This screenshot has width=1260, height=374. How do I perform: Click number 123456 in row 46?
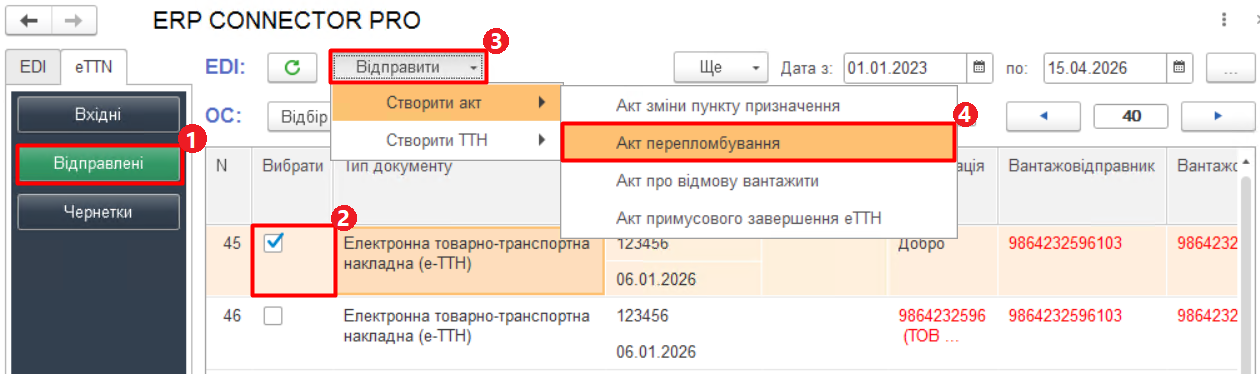643,316
